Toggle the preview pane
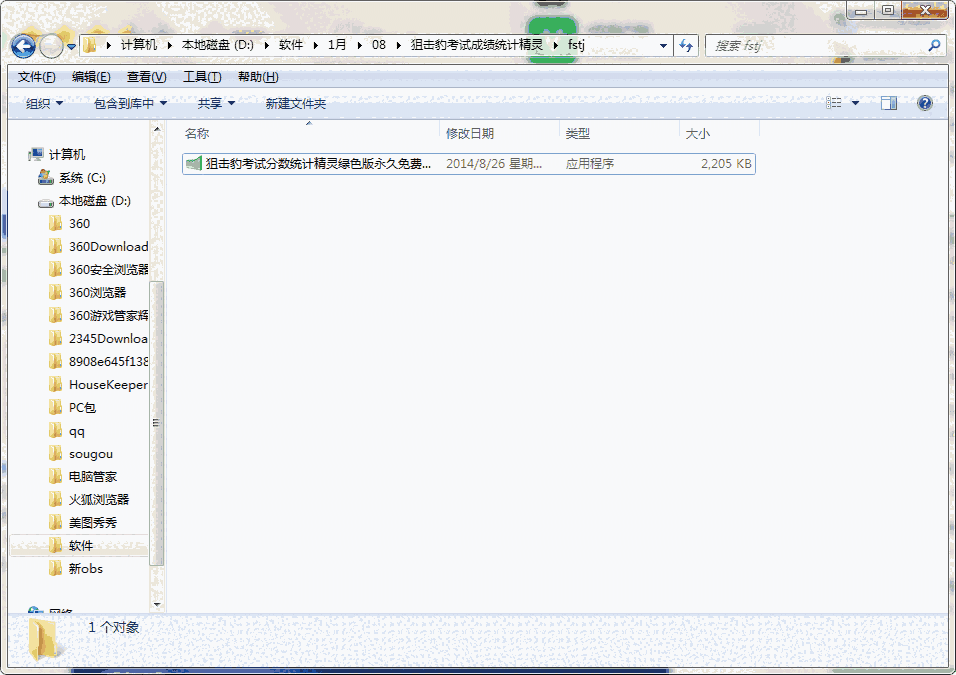 tap(889, 103)
